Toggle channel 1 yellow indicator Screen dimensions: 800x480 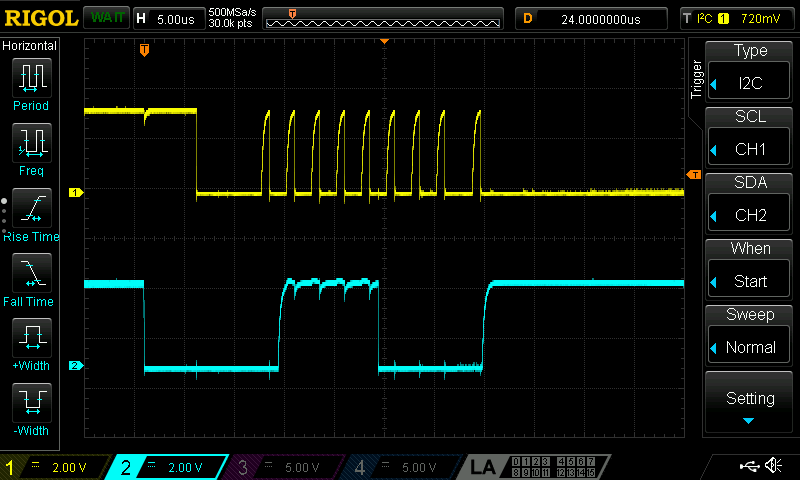coord(56,467)
